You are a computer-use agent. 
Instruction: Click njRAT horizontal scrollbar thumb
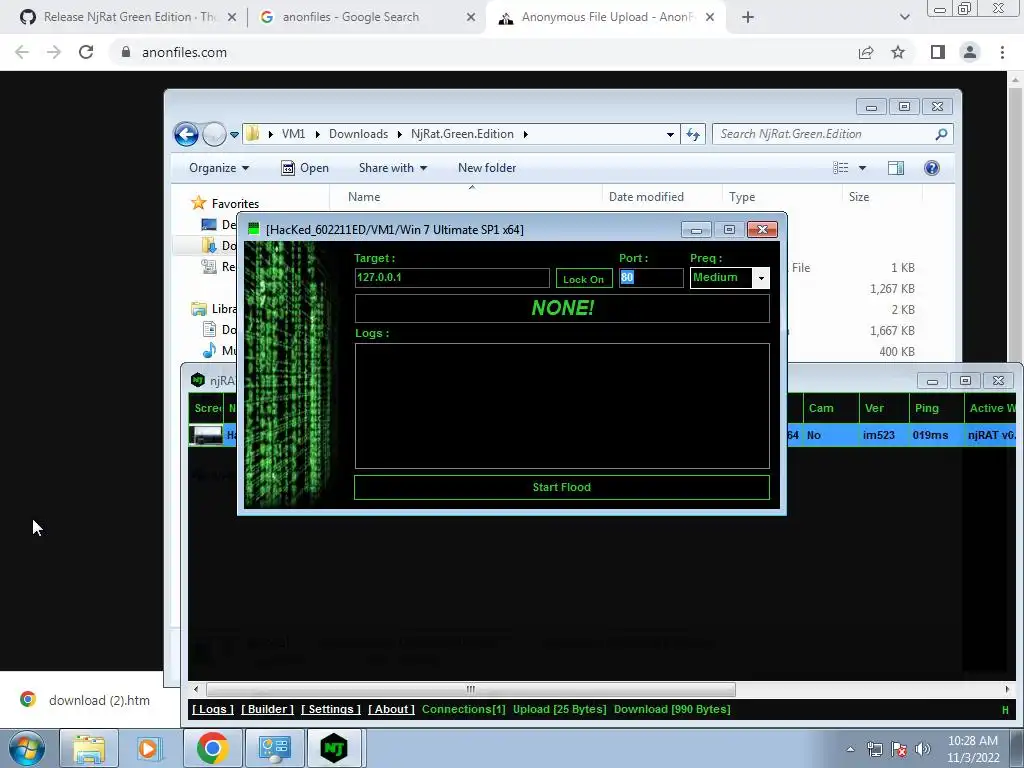[471, 689]
